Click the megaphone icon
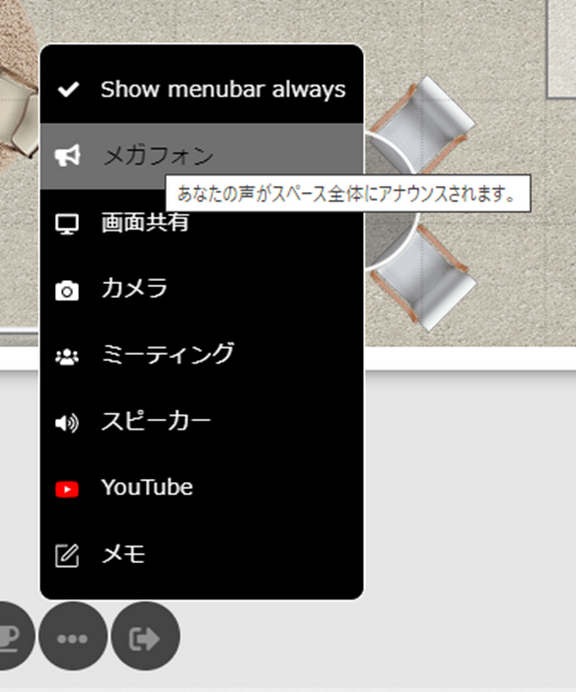Image resolution: width=576 pixels, height=692 pixels. coord(67,156)
